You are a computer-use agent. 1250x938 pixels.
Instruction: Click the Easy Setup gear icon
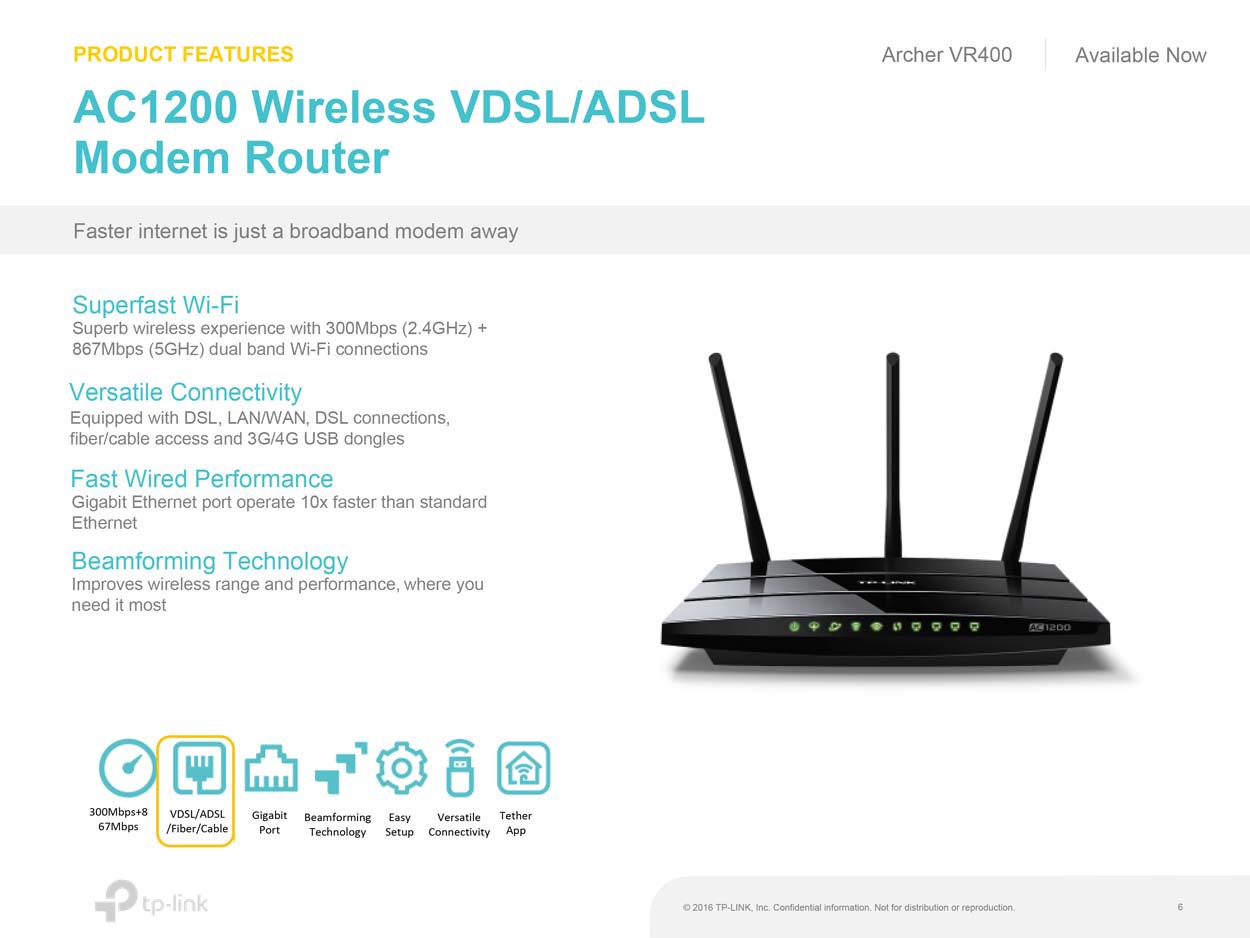pyautogui.click(x=401, y=768)
